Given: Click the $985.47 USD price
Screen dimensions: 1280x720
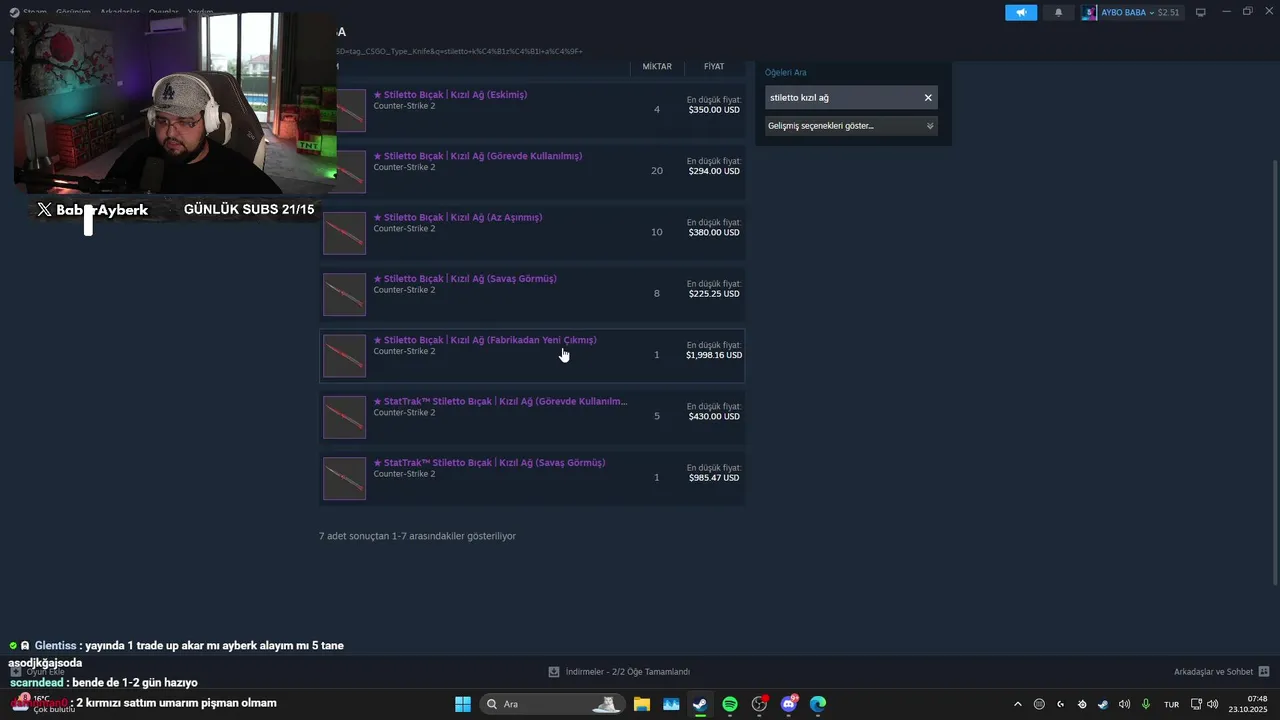Looking at the screenshot, I should click(714, 478).
